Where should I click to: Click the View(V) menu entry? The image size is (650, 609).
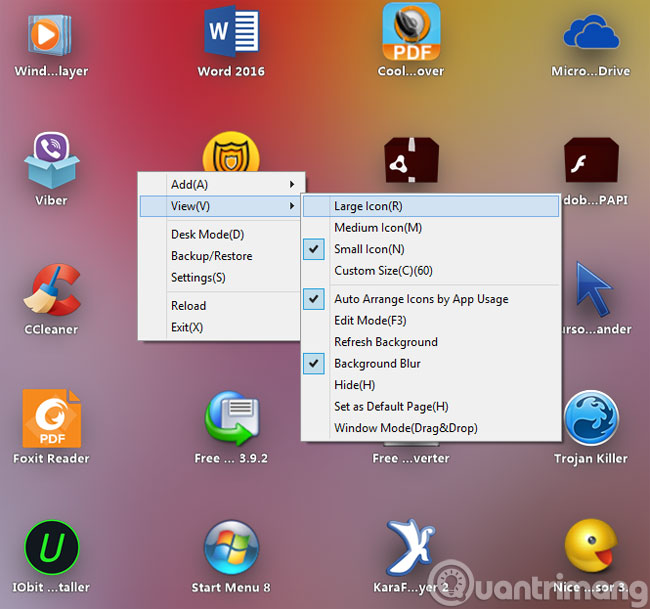tap(220, 206)
